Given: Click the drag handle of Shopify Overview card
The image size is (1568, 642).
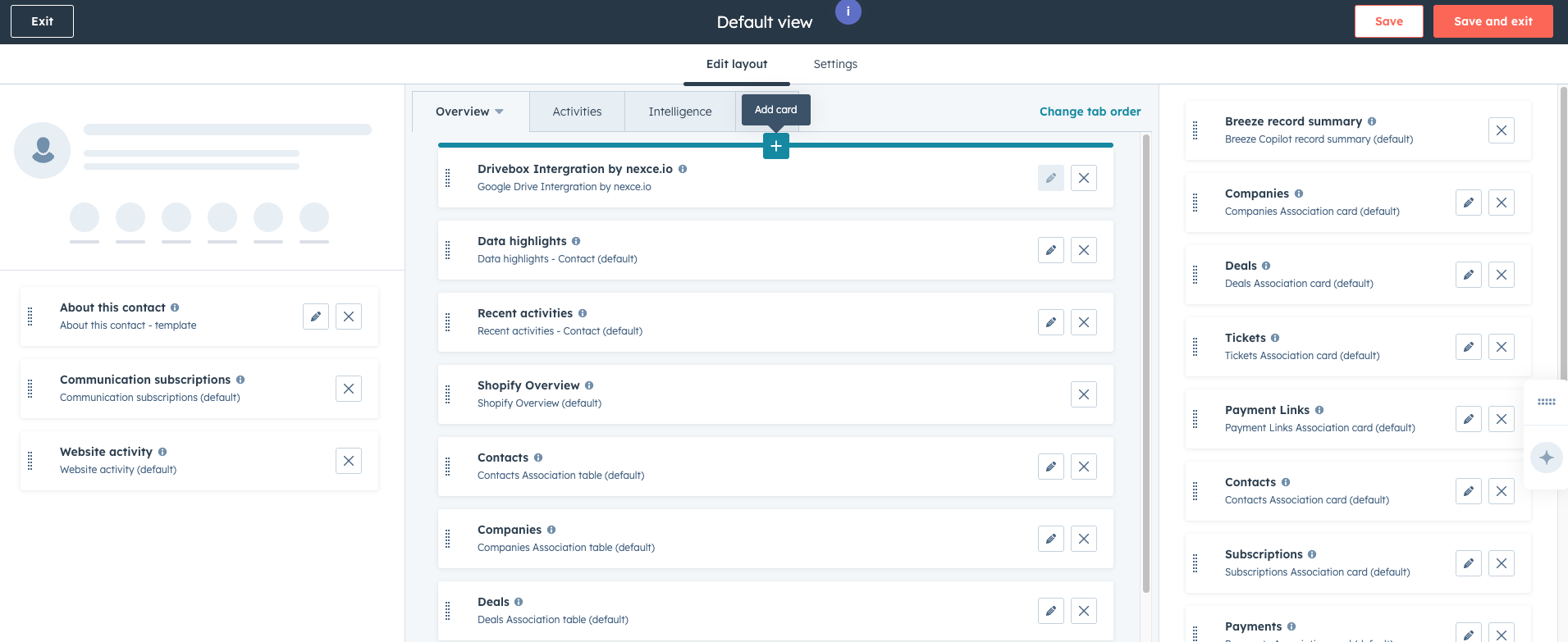Looking at the screenshot, I should tap(447, 394).
